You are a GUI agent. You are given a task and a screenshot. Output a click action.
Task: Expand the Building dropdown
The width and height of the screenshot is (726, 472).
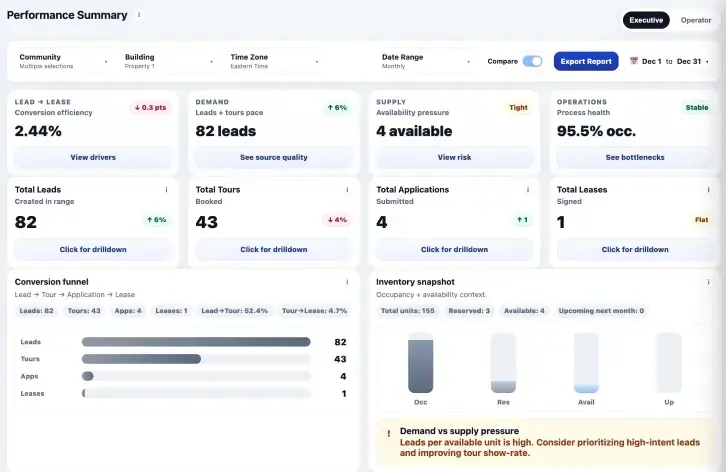168,61
